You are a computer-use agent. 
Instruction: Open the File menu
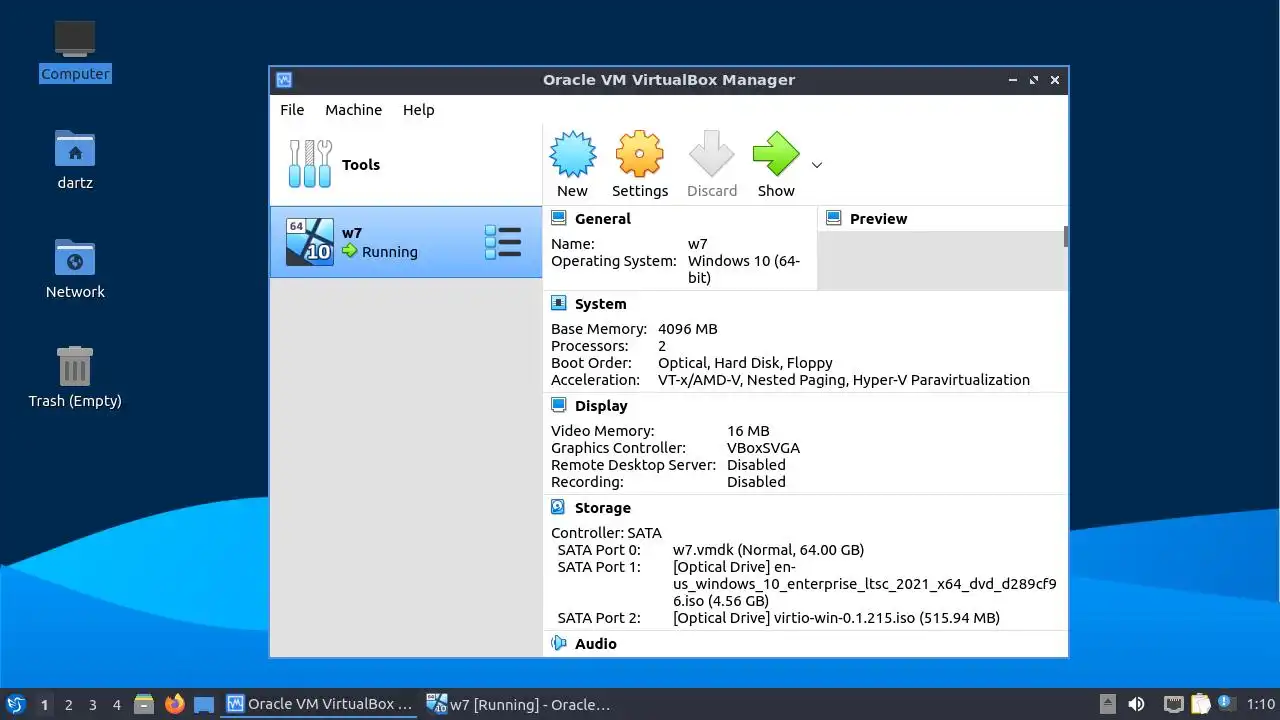pyautogui.click(x=292, y=110)
